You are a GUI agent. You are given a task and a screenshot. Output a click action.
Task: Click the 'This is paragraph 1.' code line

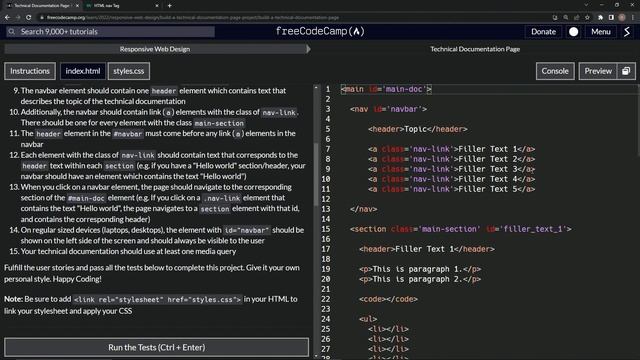click(x=420, y=269)
